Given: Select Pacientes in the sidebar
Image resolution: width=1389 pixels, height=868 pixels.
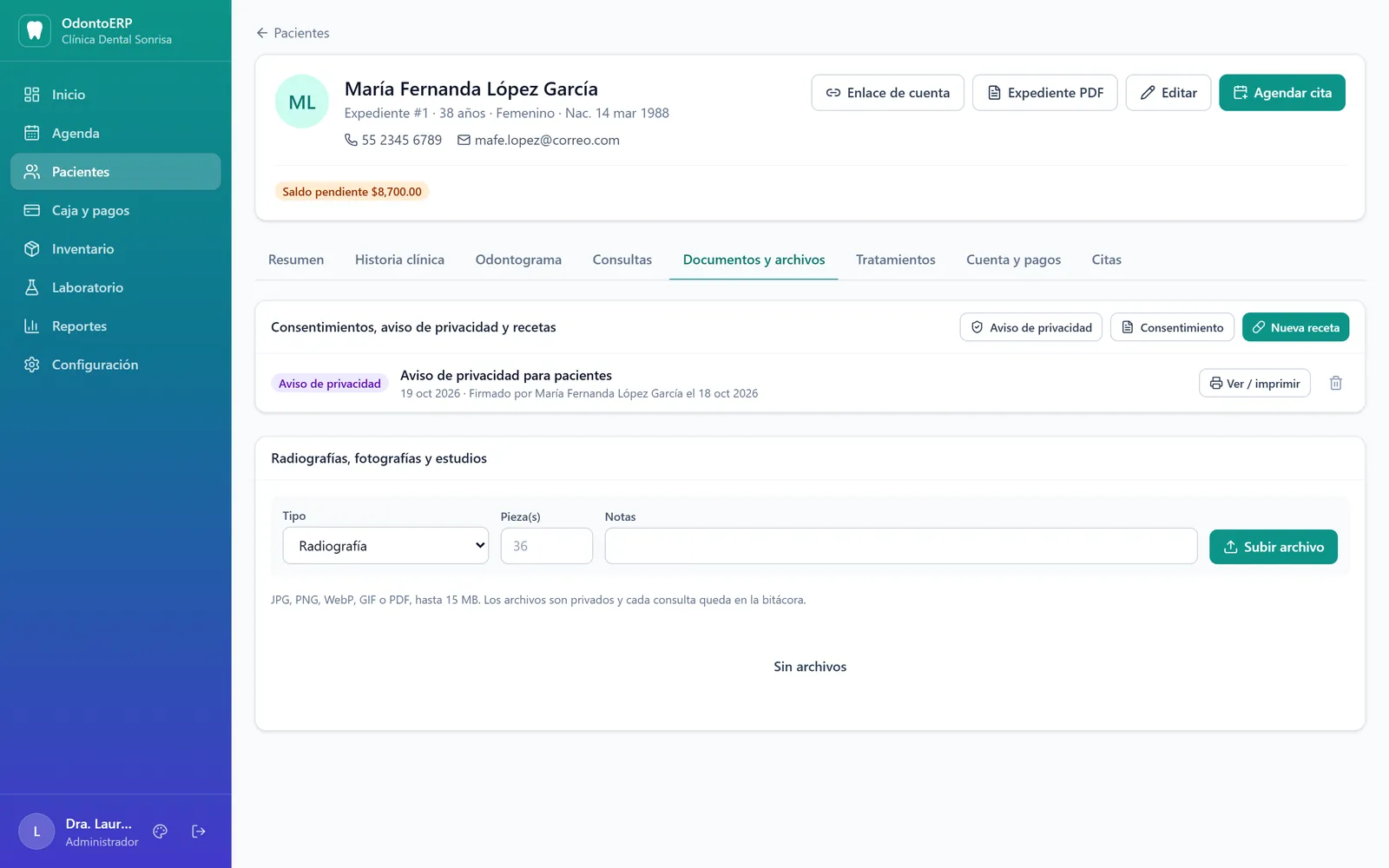Looking at the screenshot, I should click(x=115, y=172).
